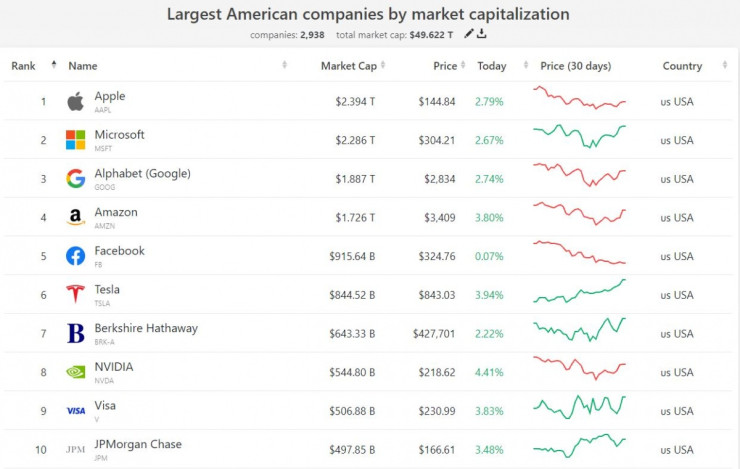
Task: Open the Visa company link
Action: 105,405
